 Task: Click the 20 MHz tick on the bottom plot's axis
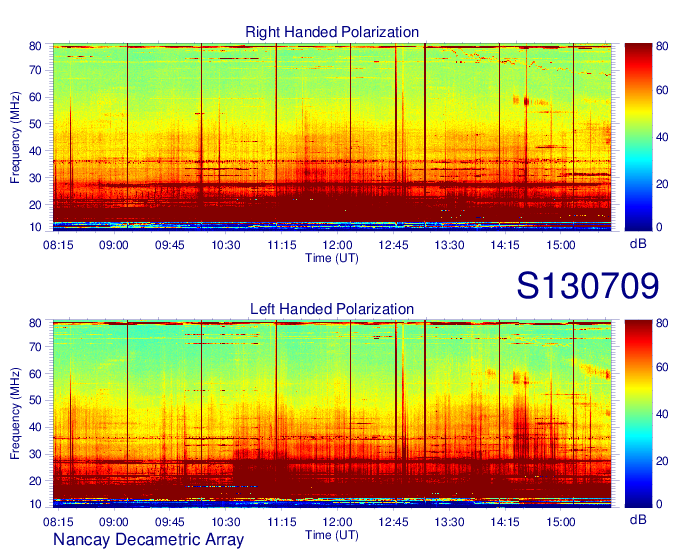point(35,481)
